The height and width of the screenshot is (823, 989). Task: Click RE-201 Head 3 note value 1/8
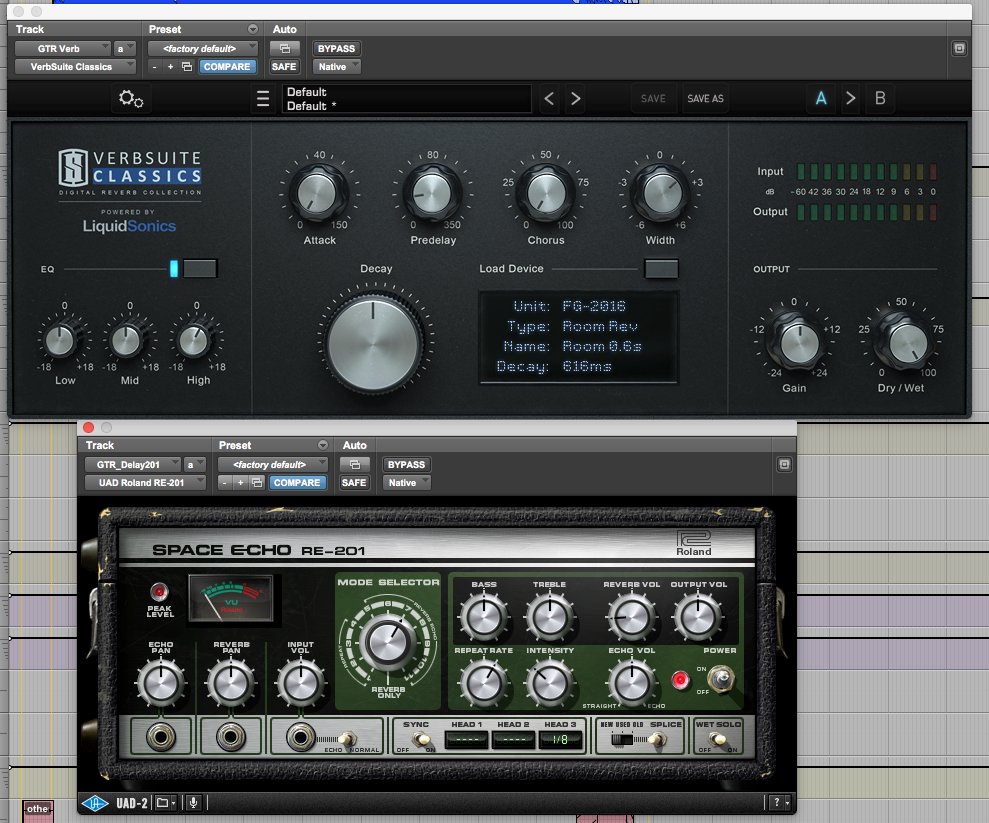click(x=560, y=740)
